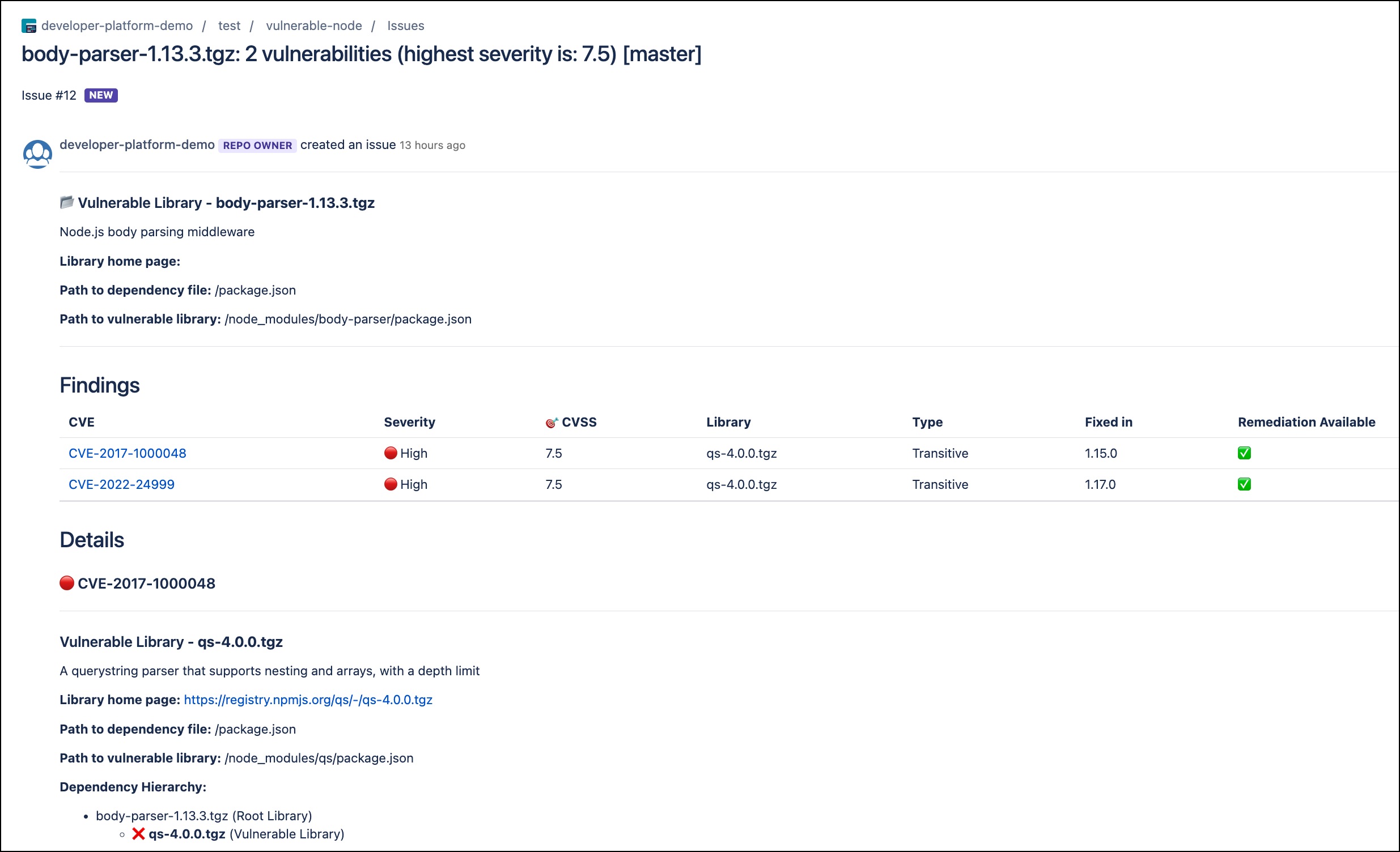Click Node.js body parsing middleware description

(x=157, y=232)
